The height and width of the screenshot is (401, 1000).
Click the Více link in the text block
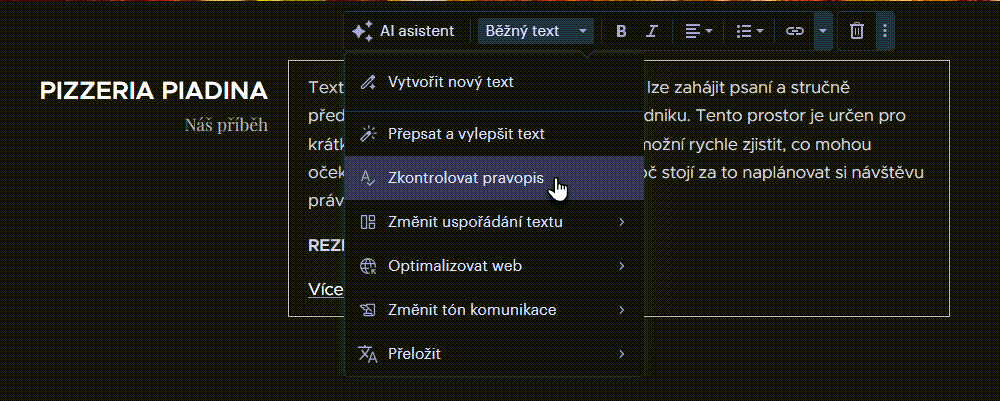coord(326,290)
